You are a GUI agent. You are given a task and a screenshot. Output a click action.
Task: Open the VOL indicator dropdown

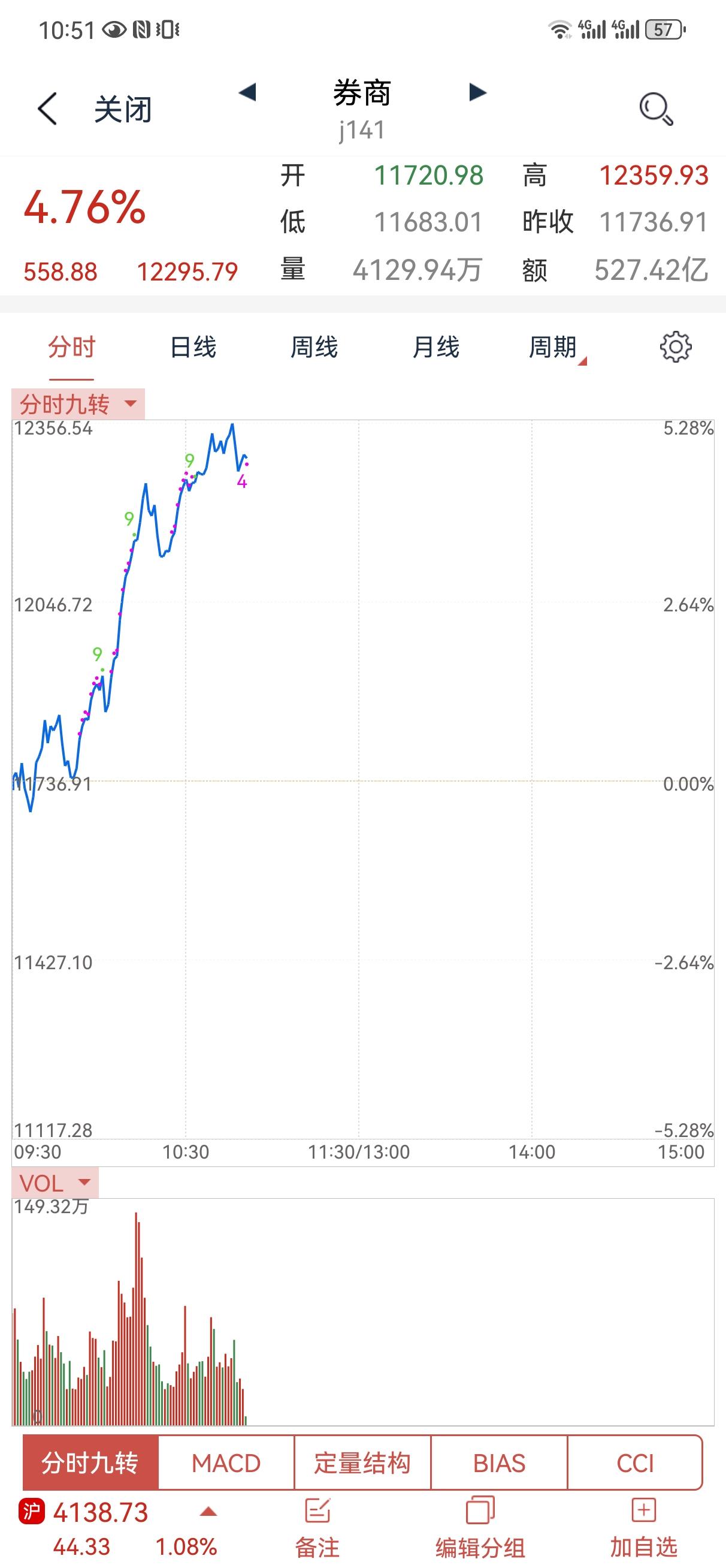(55, 1183)
